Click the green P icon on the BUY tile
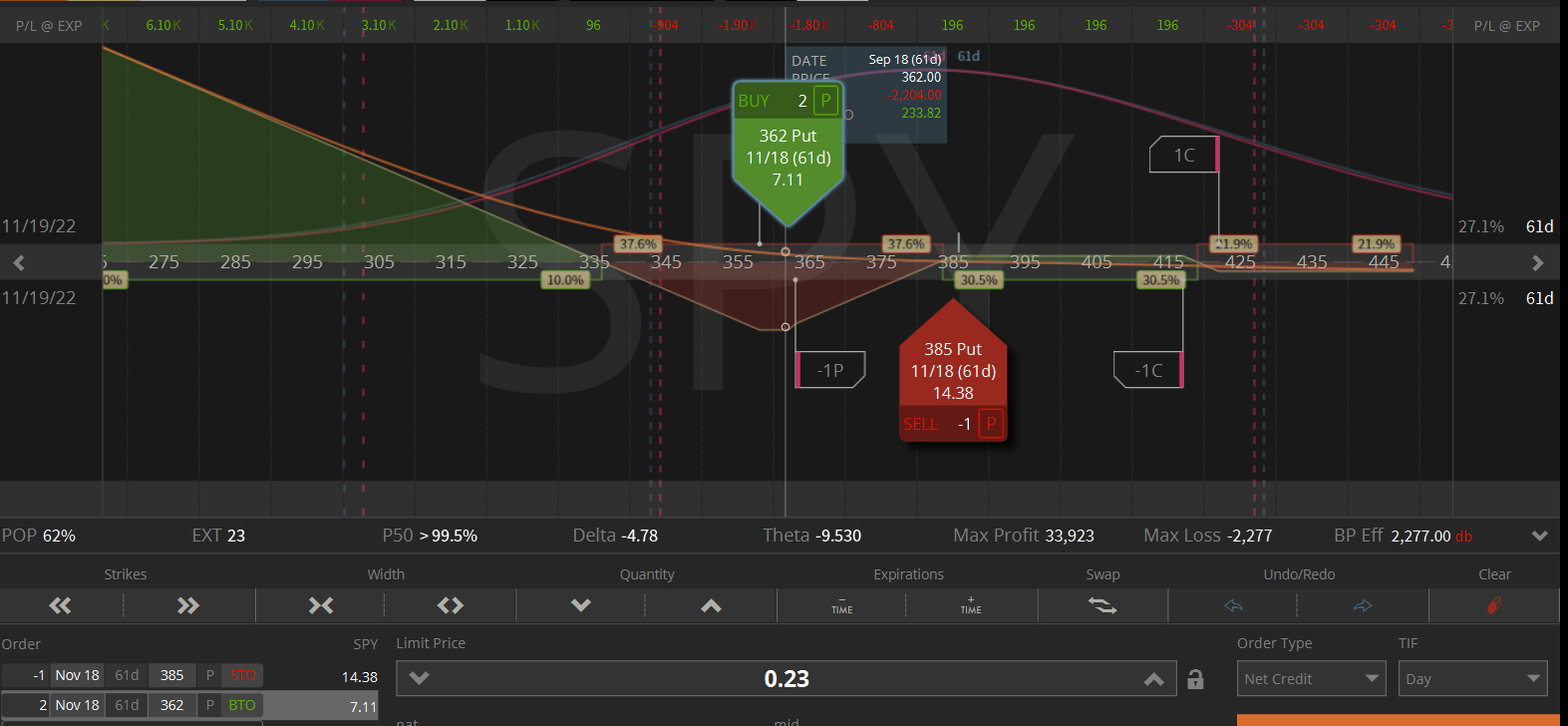 coord(825,101)
